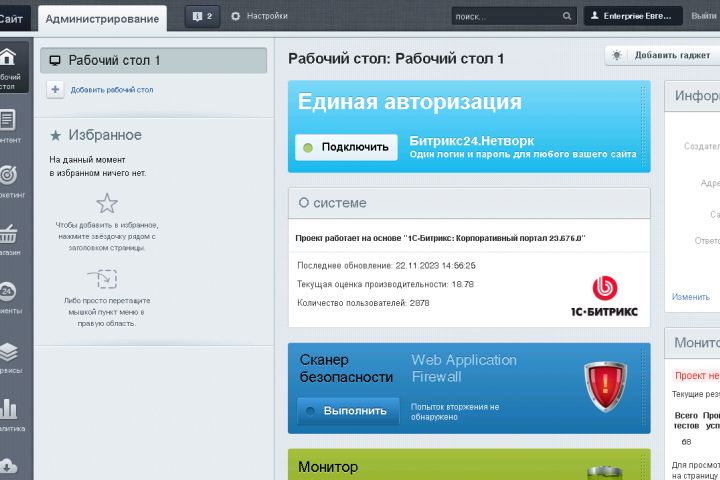Image resolution: width=720 pixels, height=480 pixels.
Task: Click Выполнить in Сканер безопасности gadget
Action: click(x=348, y=411)
